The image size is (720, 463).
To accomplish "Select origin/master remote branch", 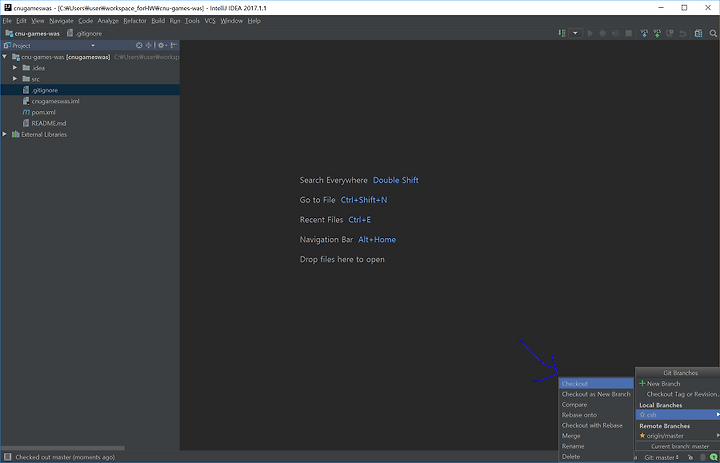I will (x=678, y=435).
